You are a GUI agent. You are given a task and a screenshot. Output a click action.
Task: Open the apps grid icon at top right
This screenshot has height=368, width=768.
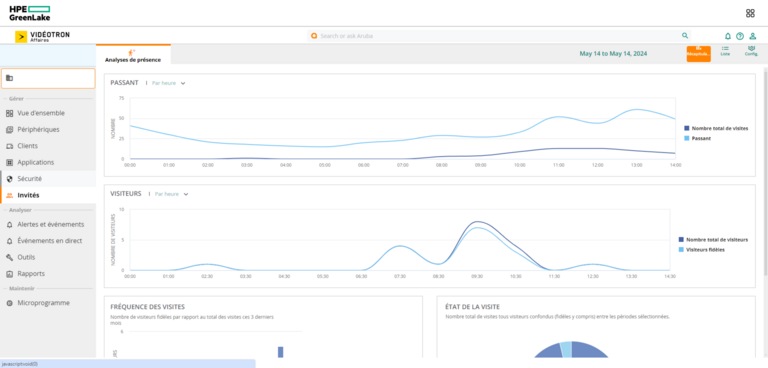click(x=750, y=13)
